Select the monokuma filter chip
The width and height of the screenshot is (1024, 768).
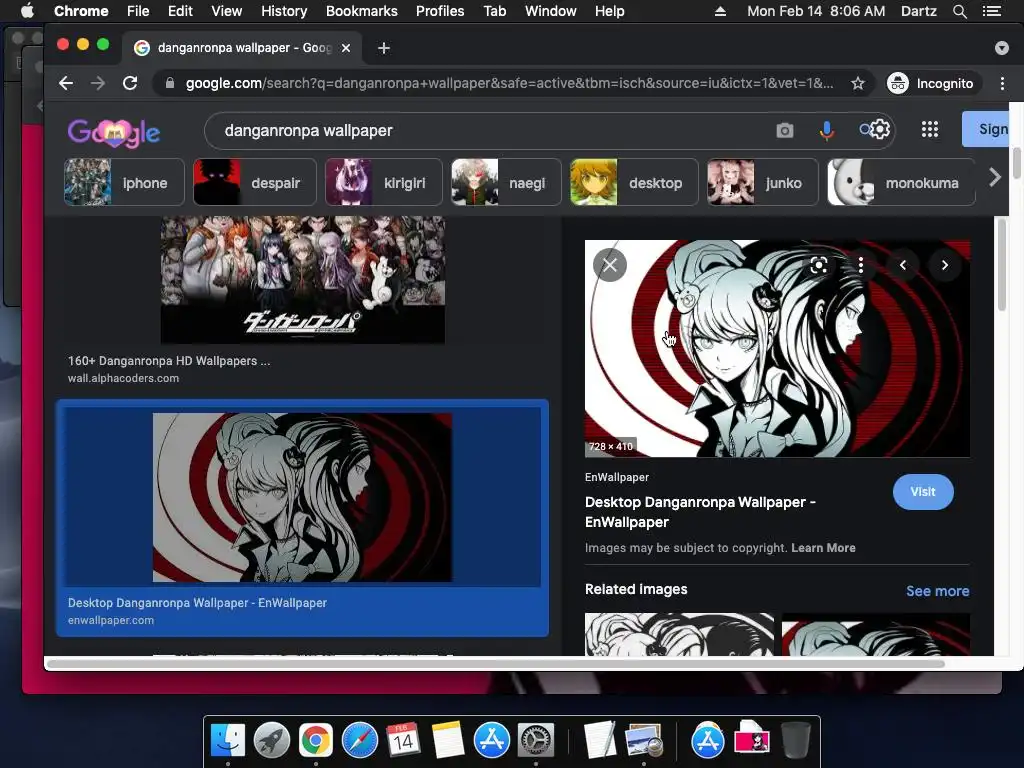pos(901,182)
